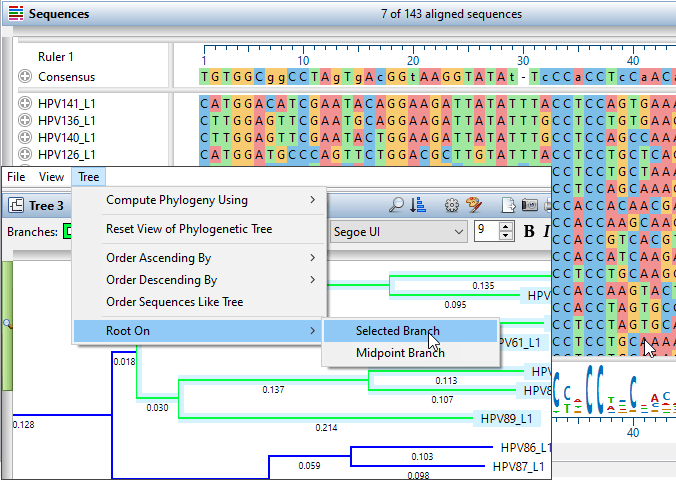Viewport: 676px width, 480px height.
Task: Click ruler position 20 marker
Action: point(413,61)
